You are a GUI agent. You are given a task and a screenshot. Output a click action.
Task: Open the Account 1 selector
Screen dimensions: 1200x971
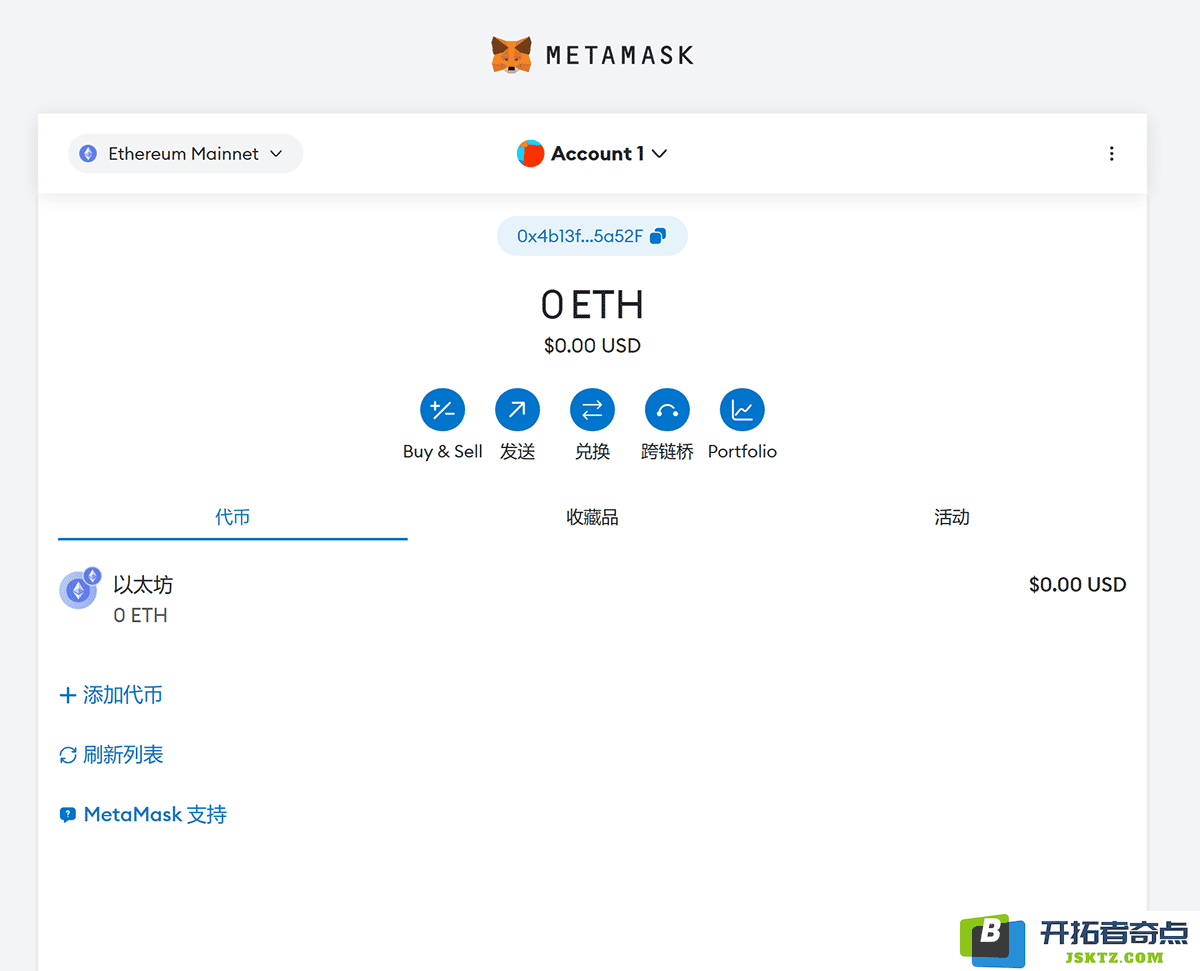[592, 154]
